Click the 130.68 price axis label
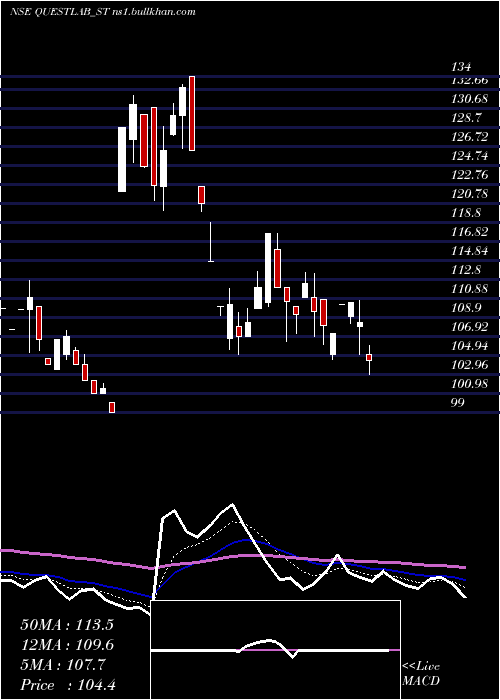 click(x=470, y=99)
